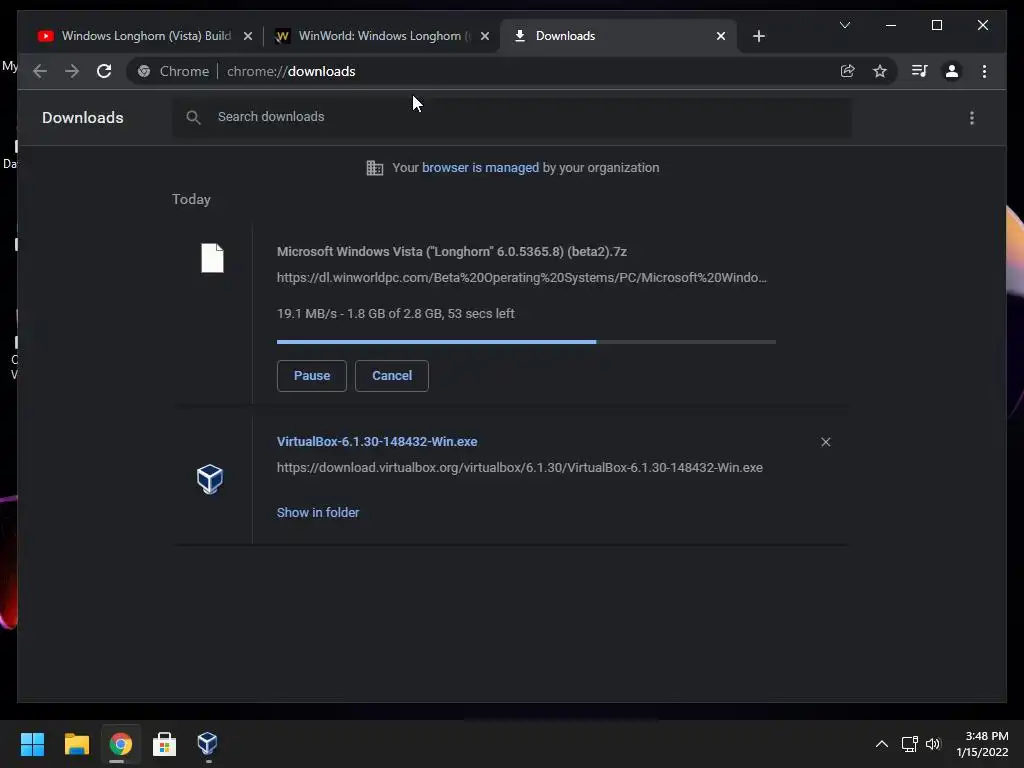This screenshot has width=1024, height=768.
Task: Select the Downloads tab
Action: click(617, 36)
